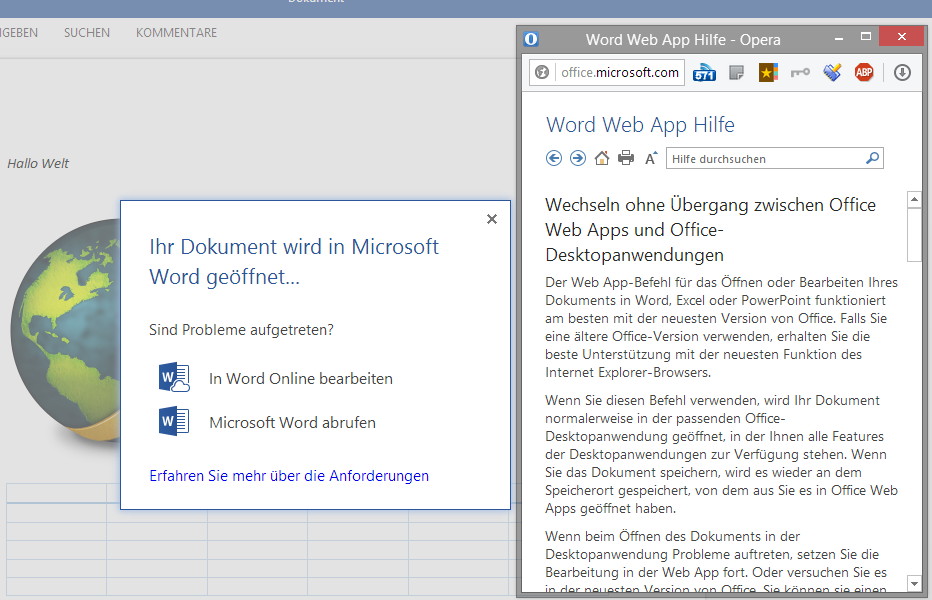
Task: Open the note extension icon in Opera toolbar
Action: point(736,73)
